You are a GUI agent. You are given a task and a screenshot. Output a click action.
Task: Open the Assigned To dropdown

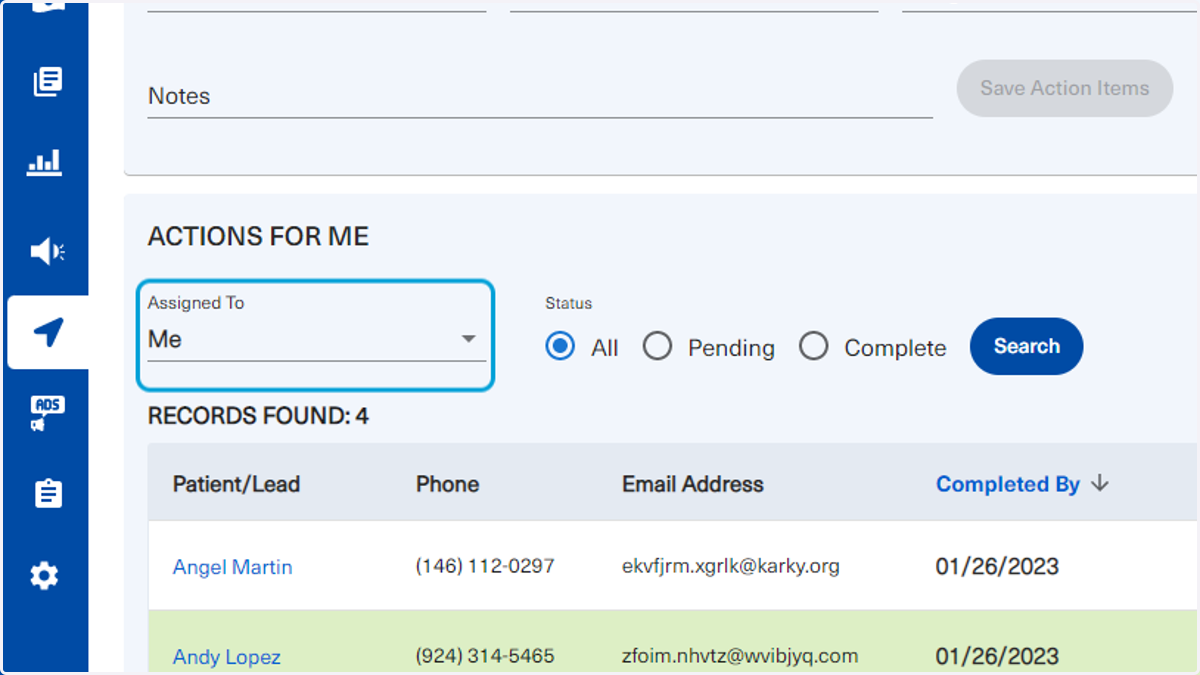point(316,339)
